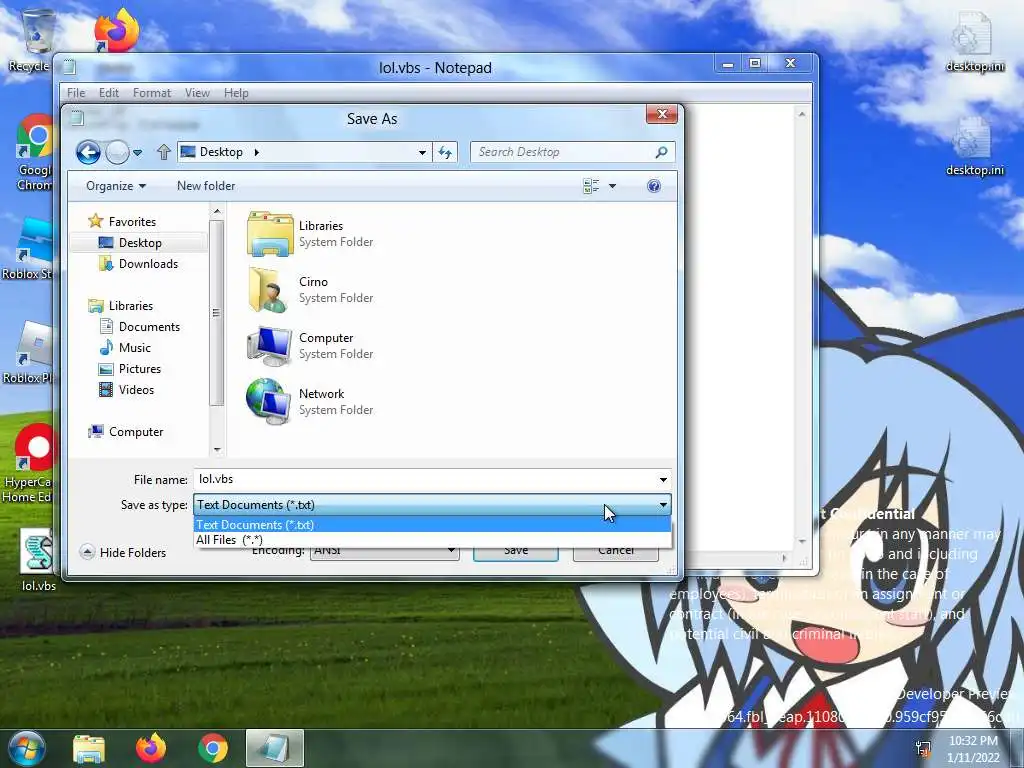Select the lower desktop.ini file icon

[x=974, y=147]
